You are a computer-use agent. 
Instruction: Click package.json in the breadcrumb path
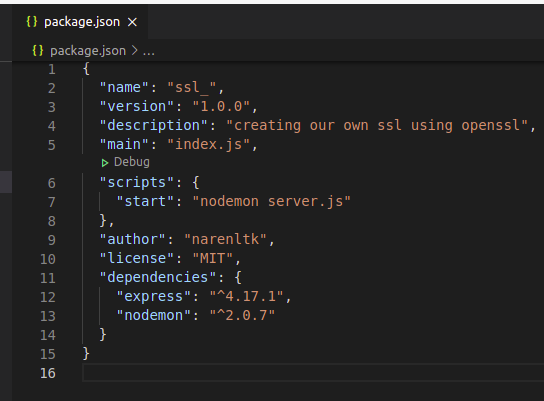[88, 51]
